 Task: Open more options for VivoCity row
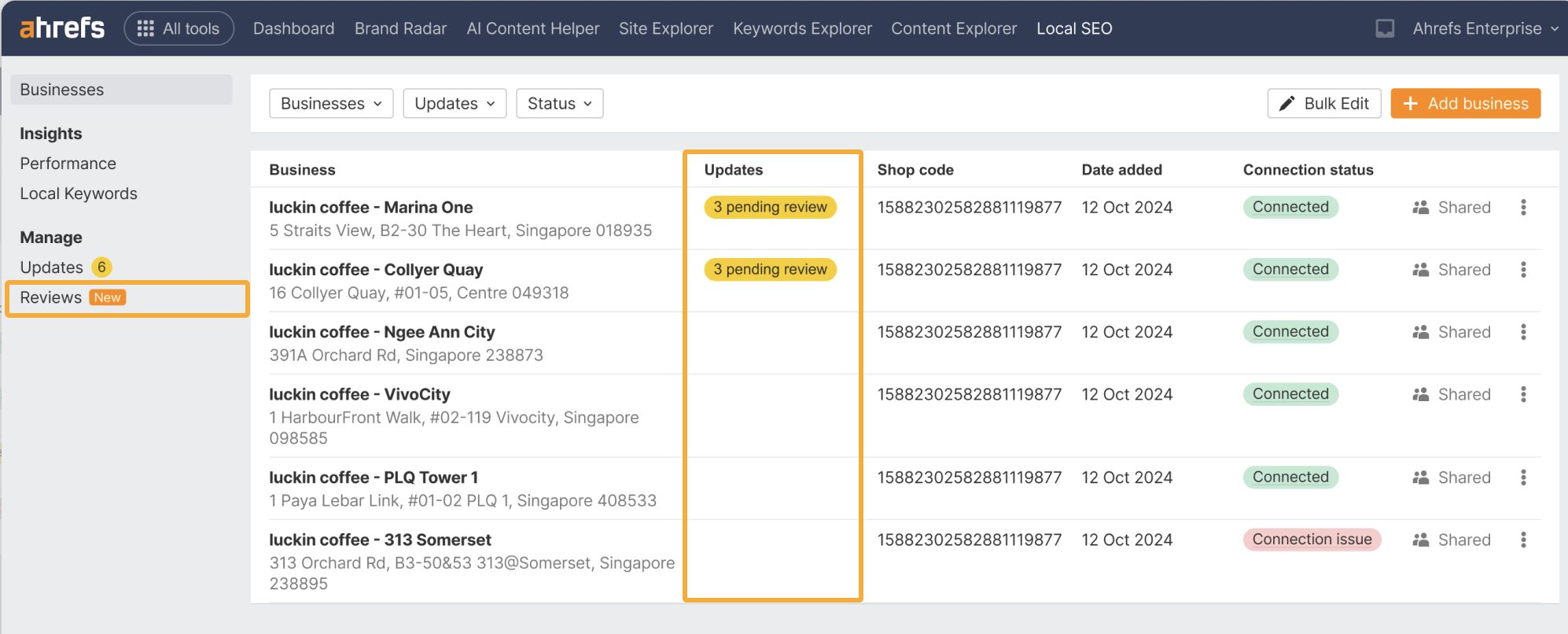click(1523, 394)
